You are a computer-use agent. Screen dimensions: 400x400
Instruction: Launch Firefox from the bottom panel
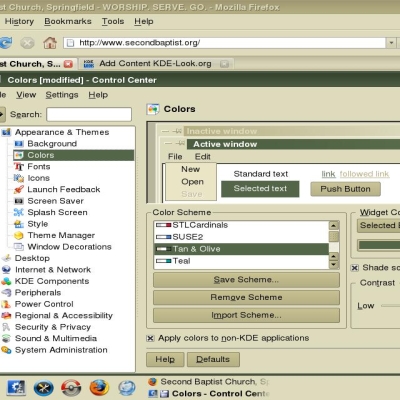pyautogui.click(x=99, y=388)
